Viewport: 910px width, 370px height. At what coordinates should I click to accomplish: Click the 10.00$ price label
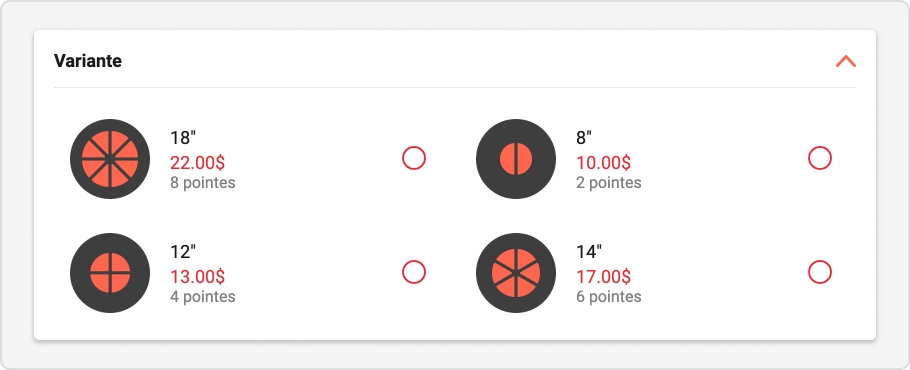coord(604,162)
